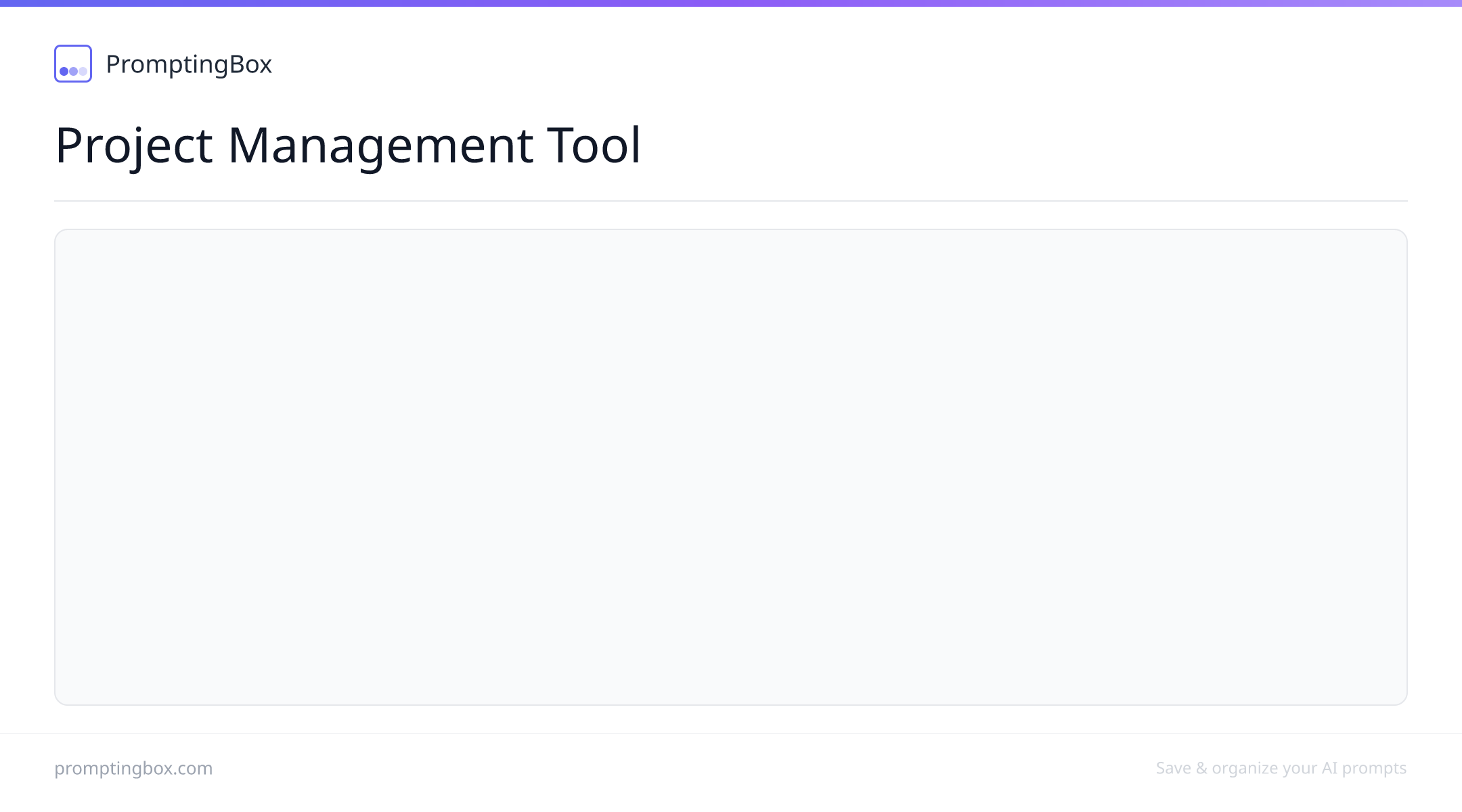Screen dimensions: 1462x812
Task: Click the word Box in PromptingBox
Action: (x=250, y=64)
